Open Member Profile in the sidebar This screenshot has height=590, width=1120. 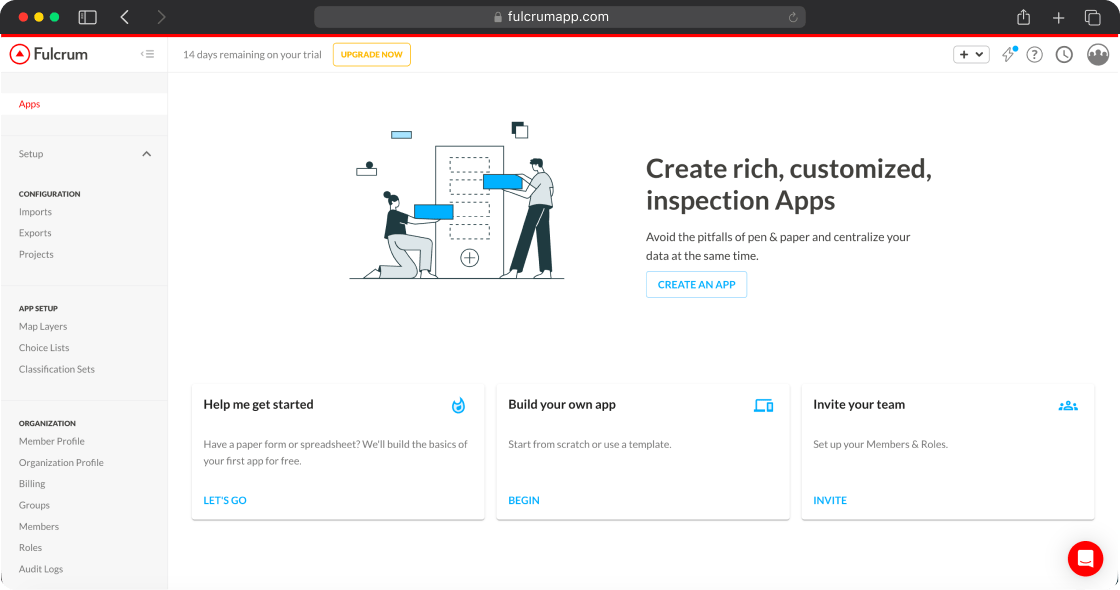[51, 441]
